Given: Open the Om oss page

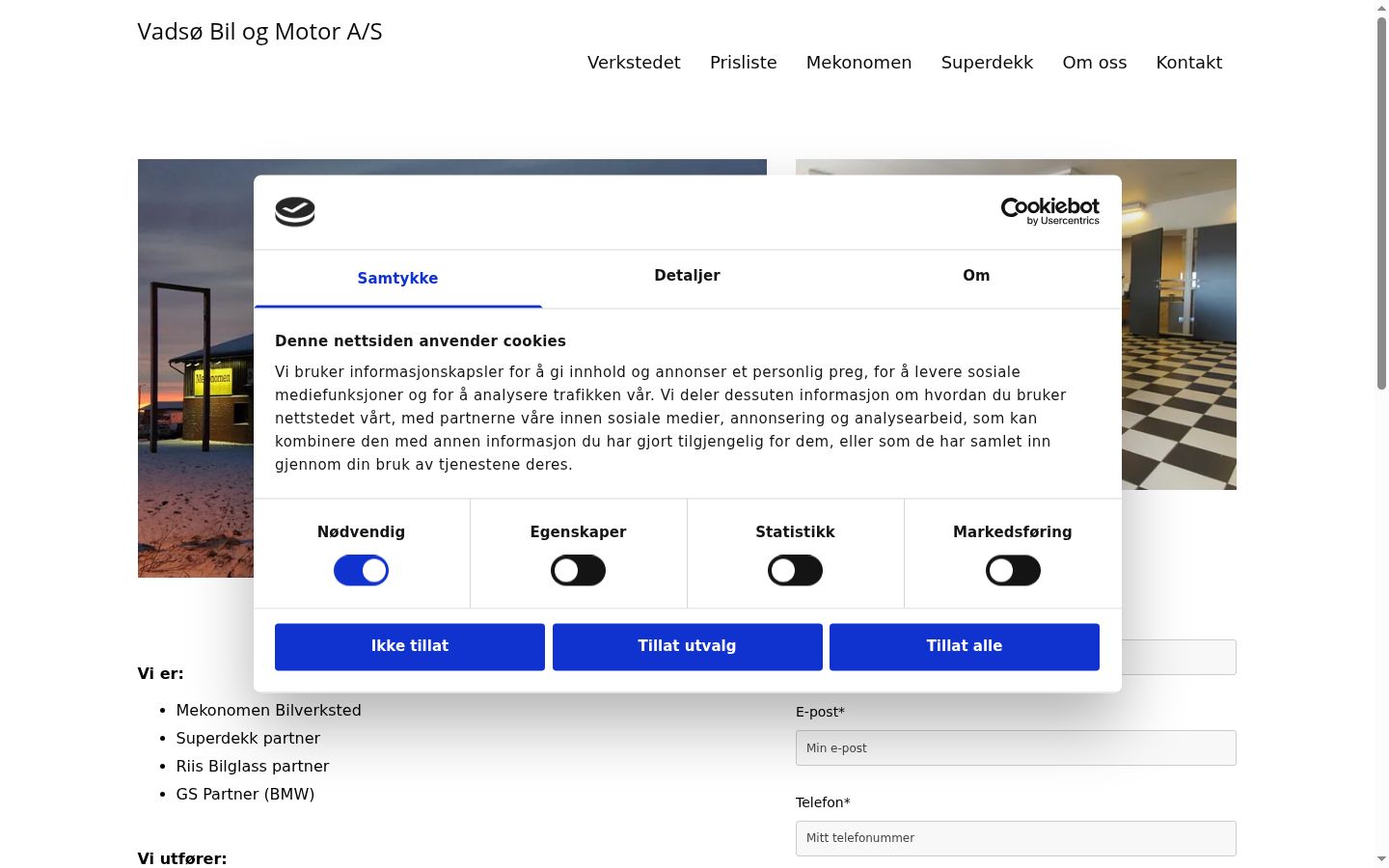Looking at the screenshot, I should 1095,63.
